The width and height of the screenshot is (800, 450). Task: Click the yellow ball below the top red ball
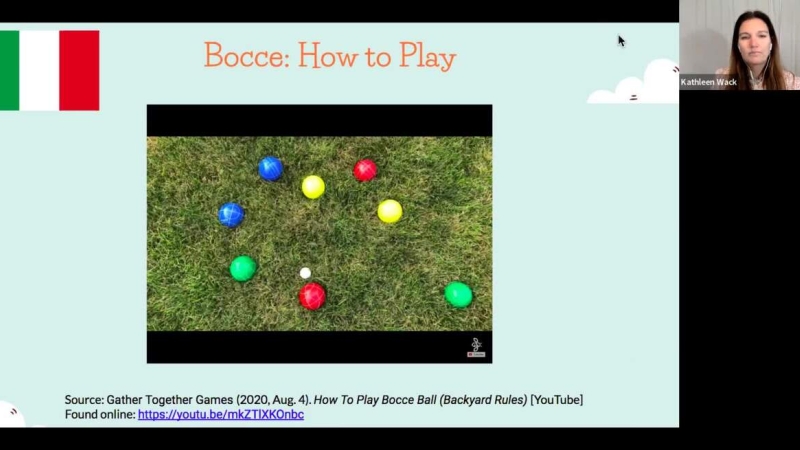389,211
